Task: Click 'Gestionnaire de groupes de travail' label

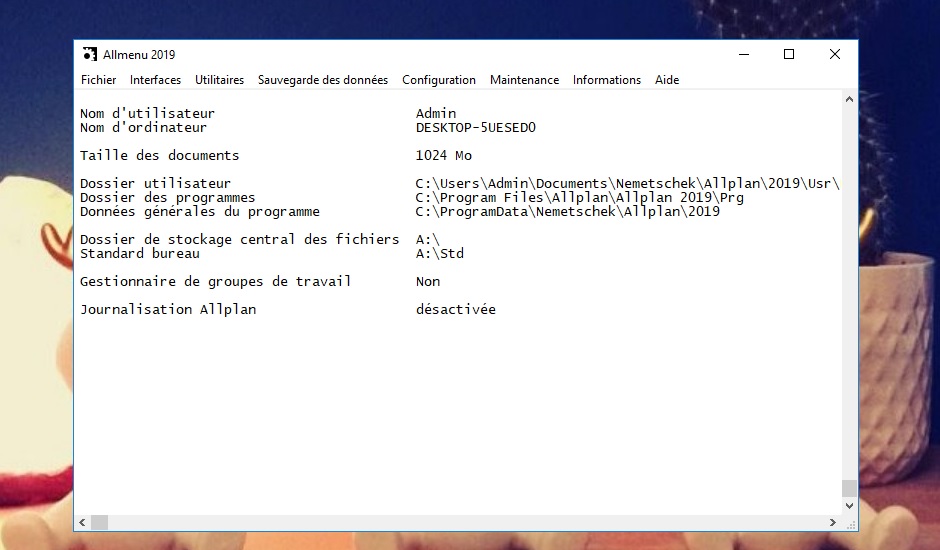Action: [215, 281]
